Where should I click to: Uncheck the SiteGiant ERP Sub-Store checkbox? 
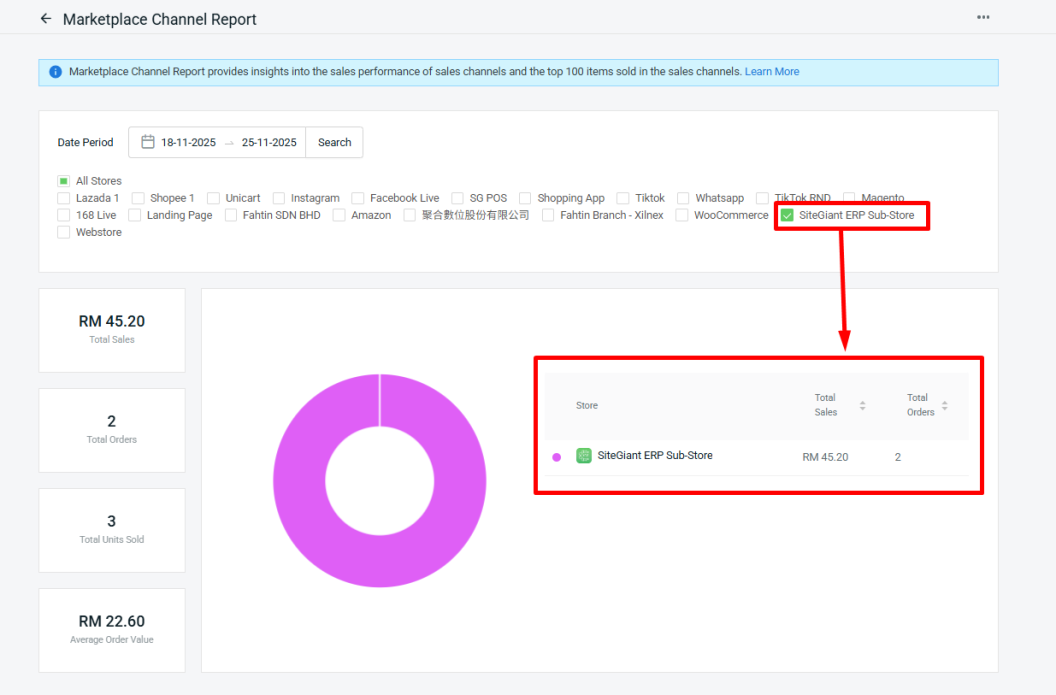[x=787, y=215]
